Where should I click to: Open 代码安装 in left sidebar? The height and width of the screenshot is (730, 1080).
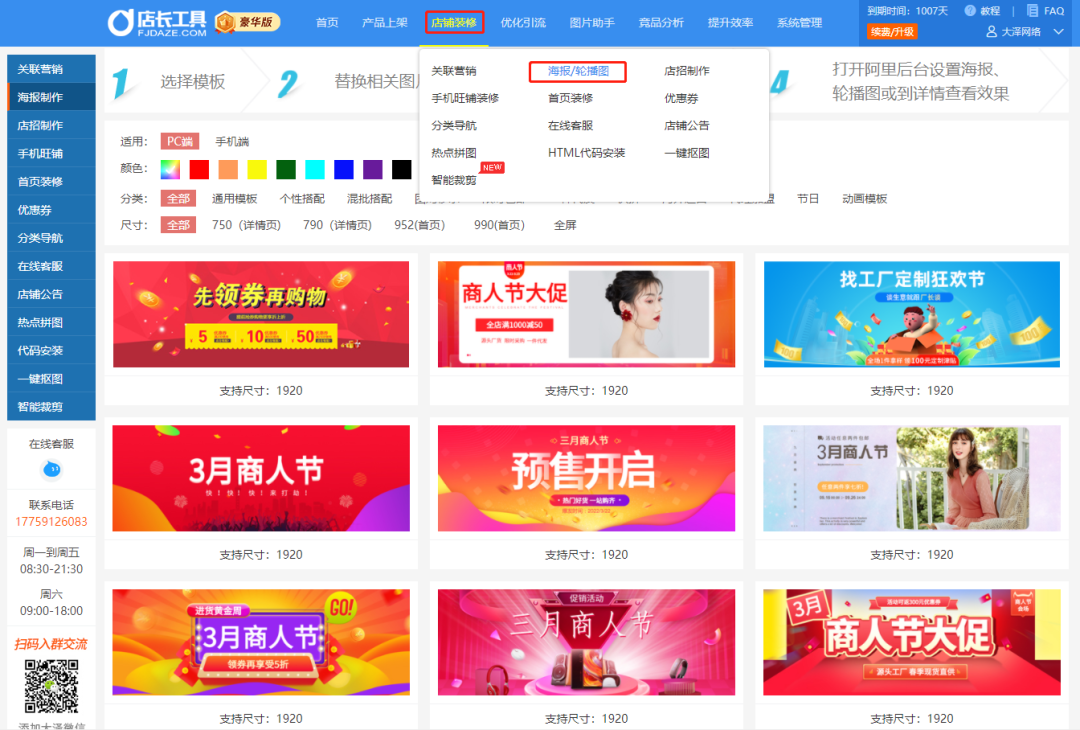tap(51, 351)
